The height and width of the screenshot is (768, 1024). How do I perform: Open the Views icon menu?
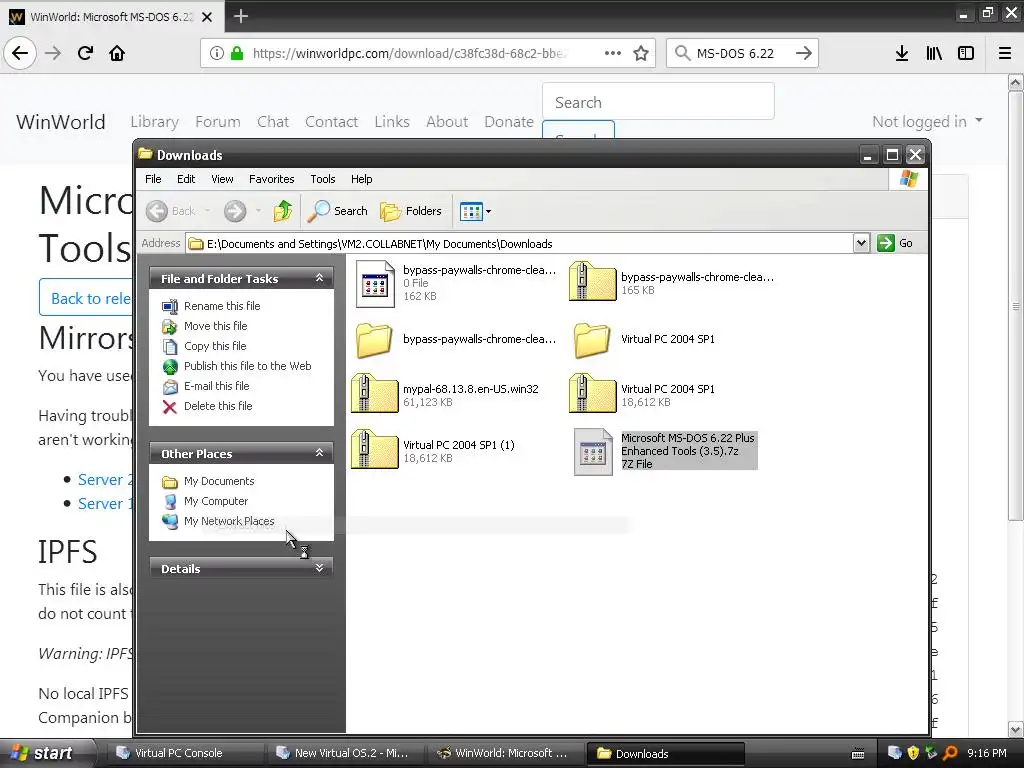475,211
